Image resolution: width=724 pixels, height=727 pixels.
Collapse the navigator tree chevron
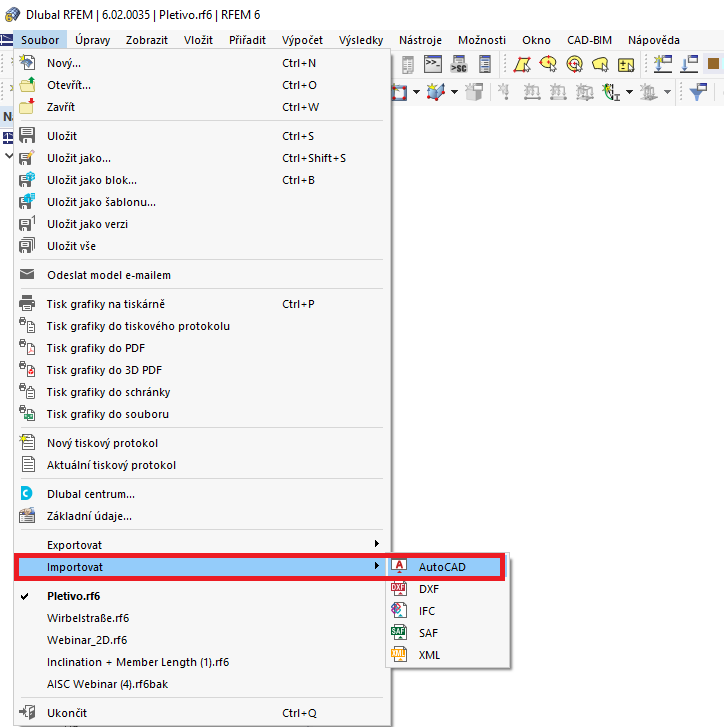[x=8, y=156]
